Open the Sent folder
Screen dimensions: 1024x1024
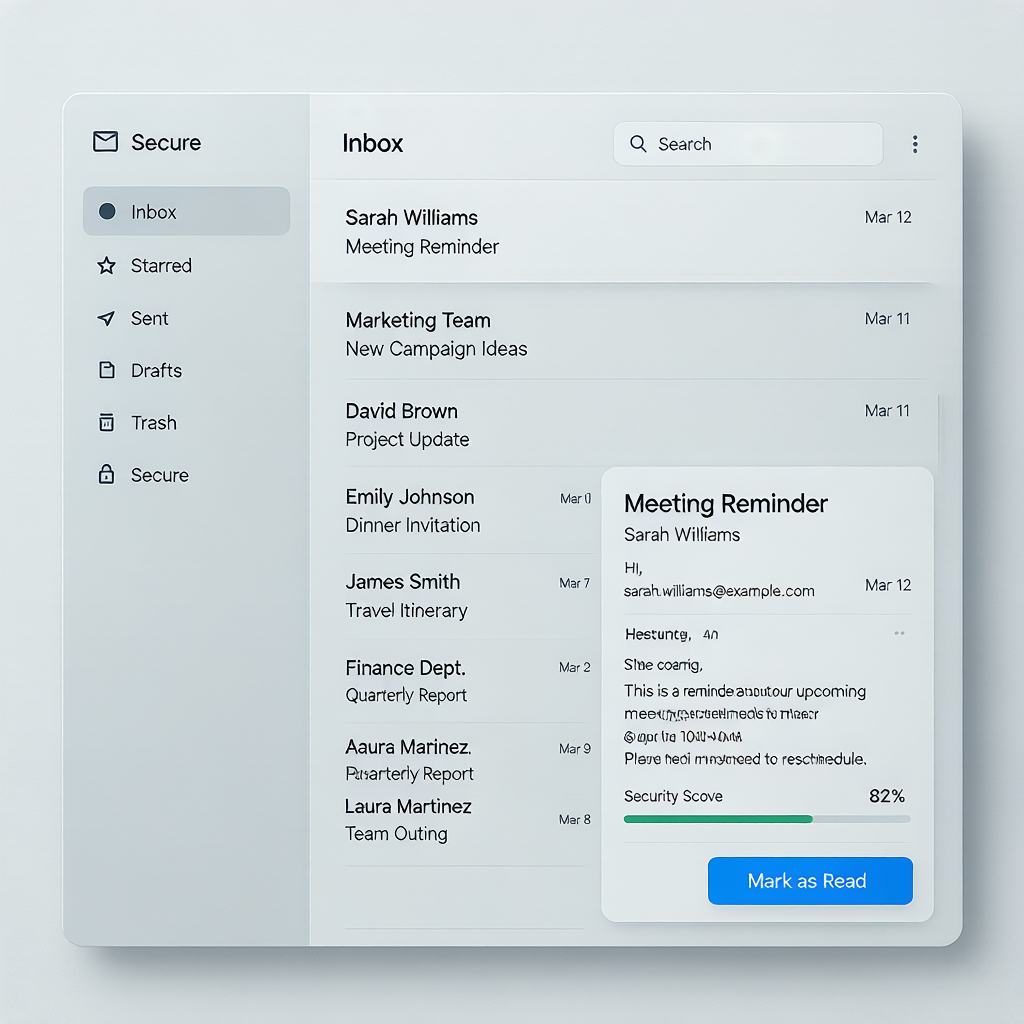click(187, 318)
